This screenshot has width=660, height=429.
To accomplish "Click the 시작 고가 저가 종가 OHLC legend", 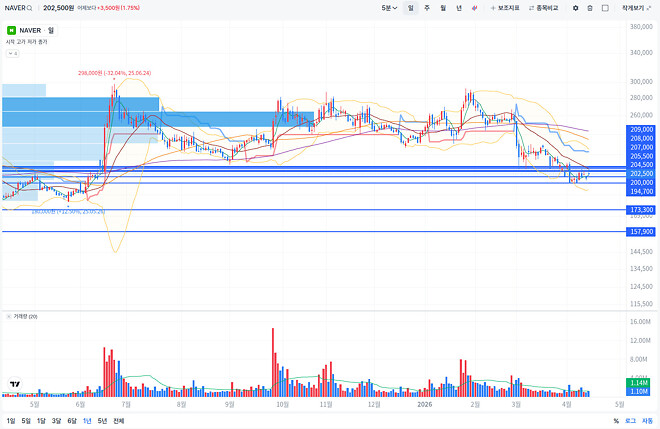I will [x=27, y=42].
